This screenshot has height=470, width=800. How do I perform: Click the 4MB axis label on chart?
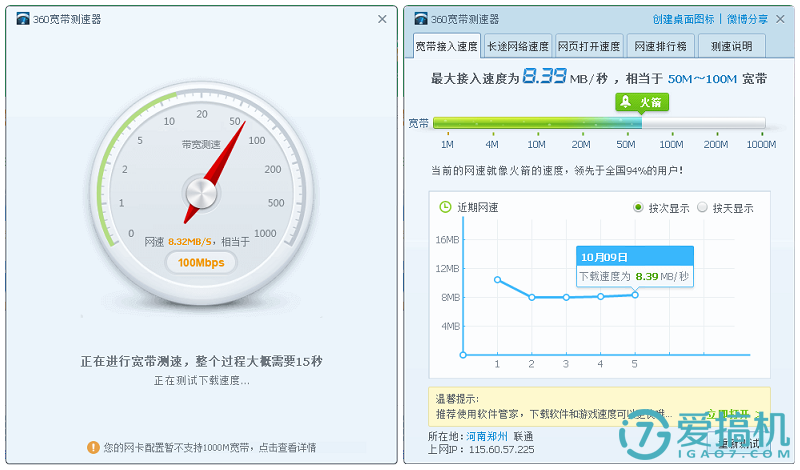coord(451,326)
